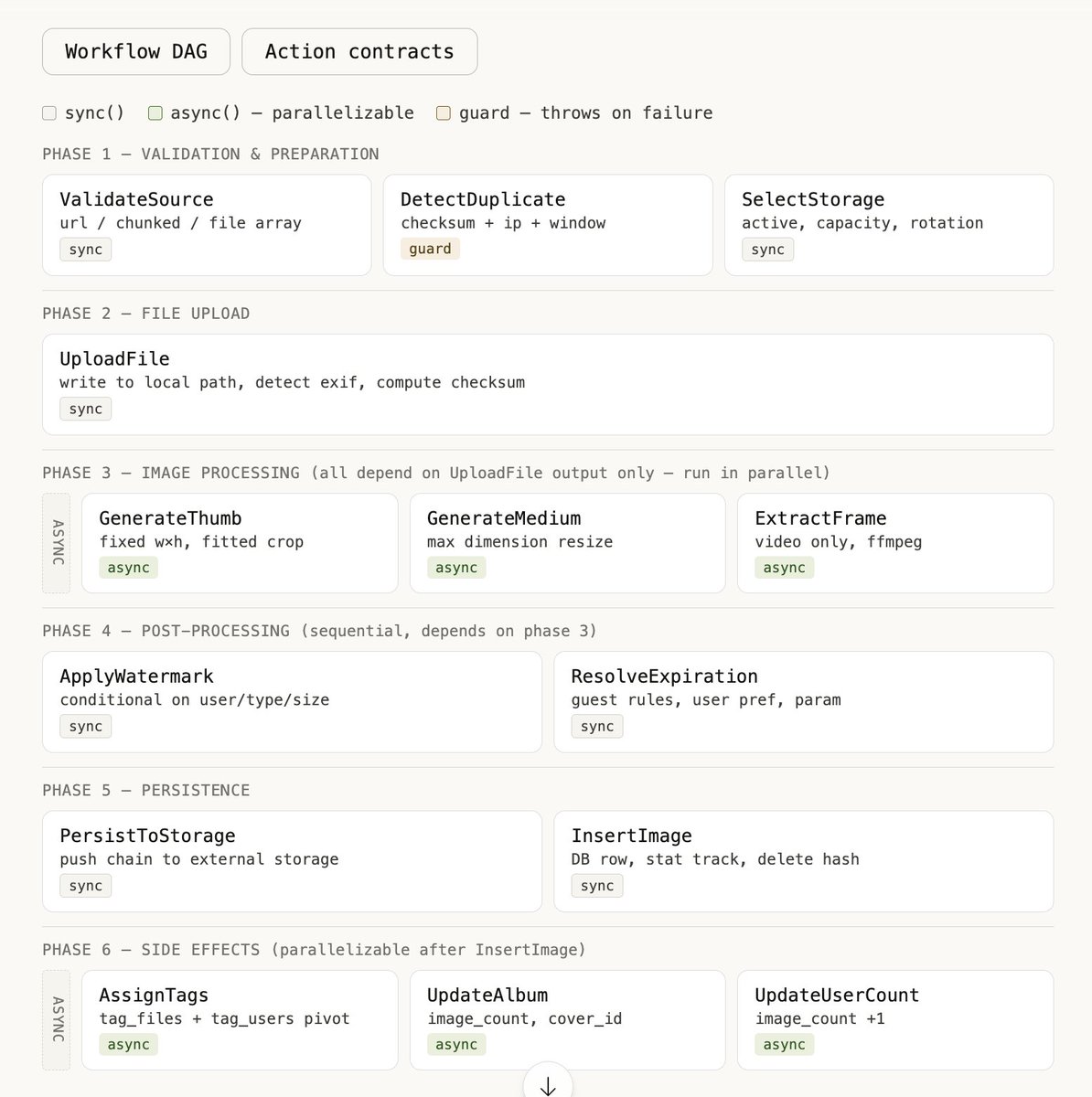Image resolution: width=1092 pixels, height=1097 pixels.
Task: Open the ResolveExpiration card
Action: (804, 702)
